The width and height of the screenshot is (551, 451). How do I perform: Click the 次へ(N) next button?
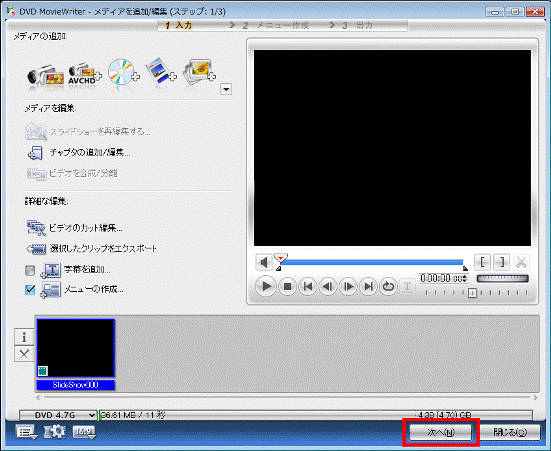(x=441, y=432)
